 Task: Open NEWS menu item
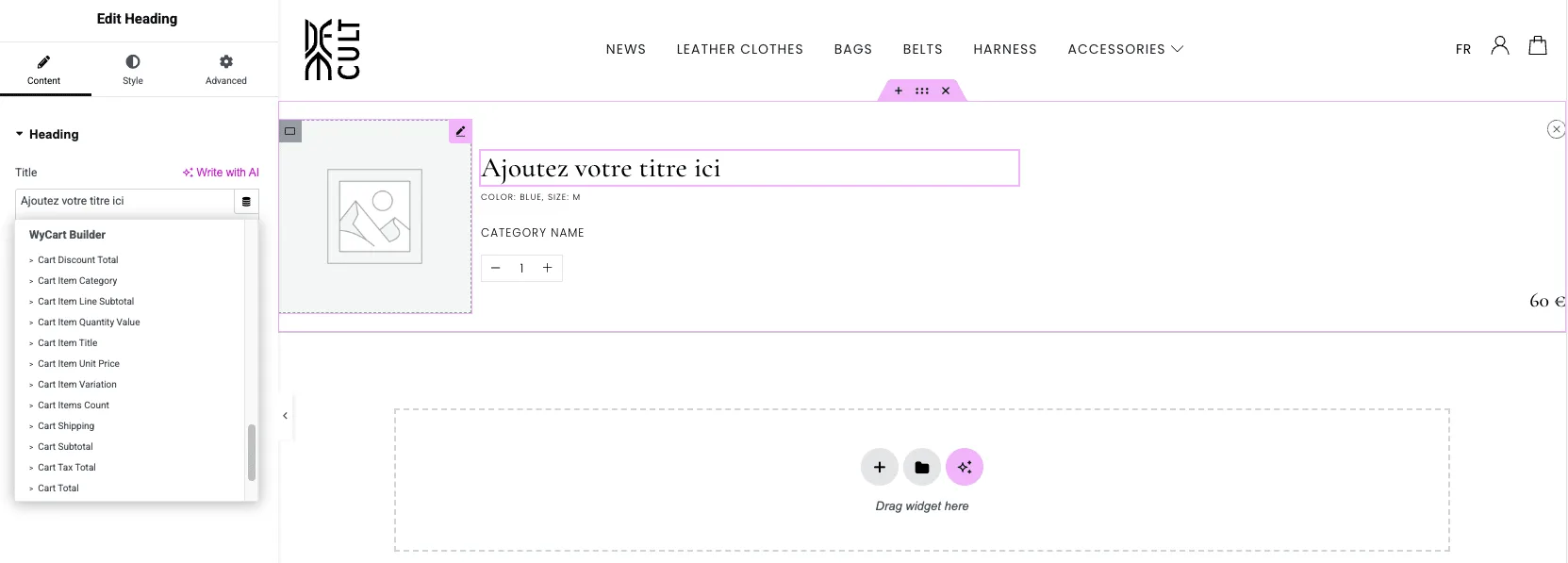click(x=626, y=49)
